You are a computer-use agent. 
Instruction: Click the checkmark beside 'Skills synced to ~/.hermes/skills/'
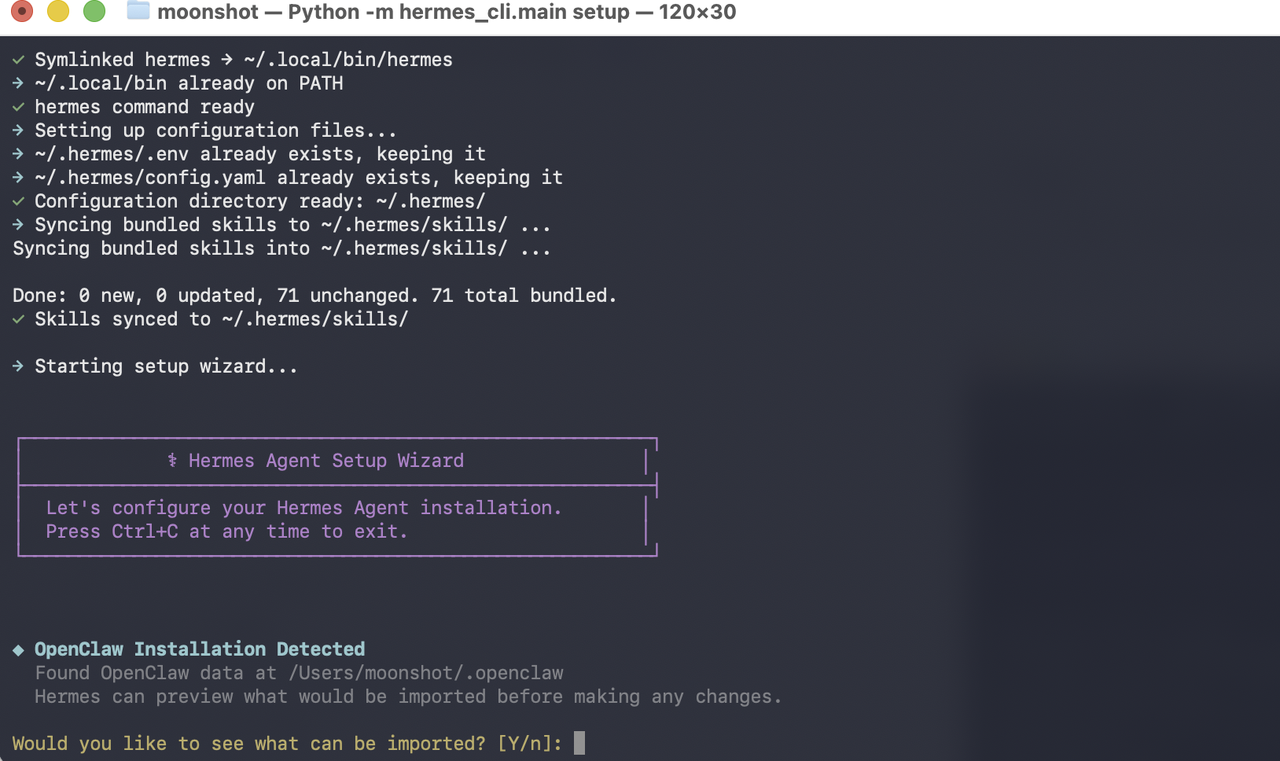(x=17, y=318)
